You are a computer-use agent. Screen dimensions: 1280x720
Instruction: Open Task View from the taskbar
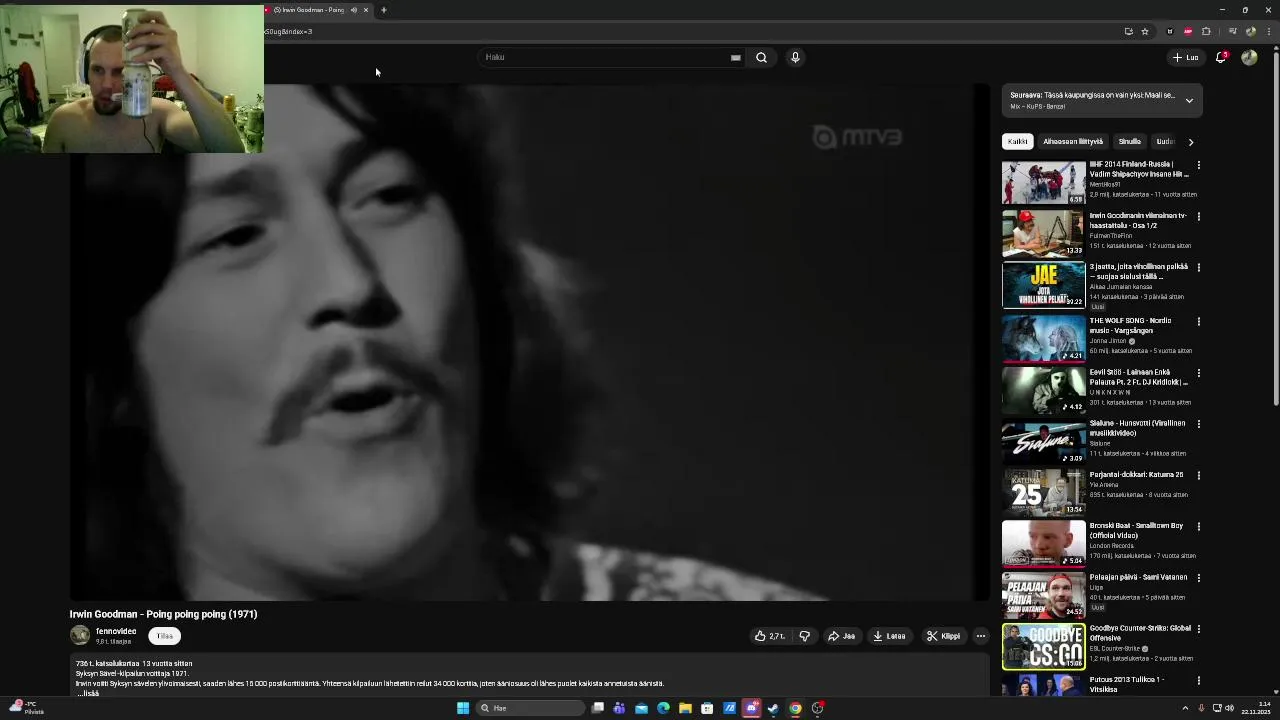pos(597,708)
